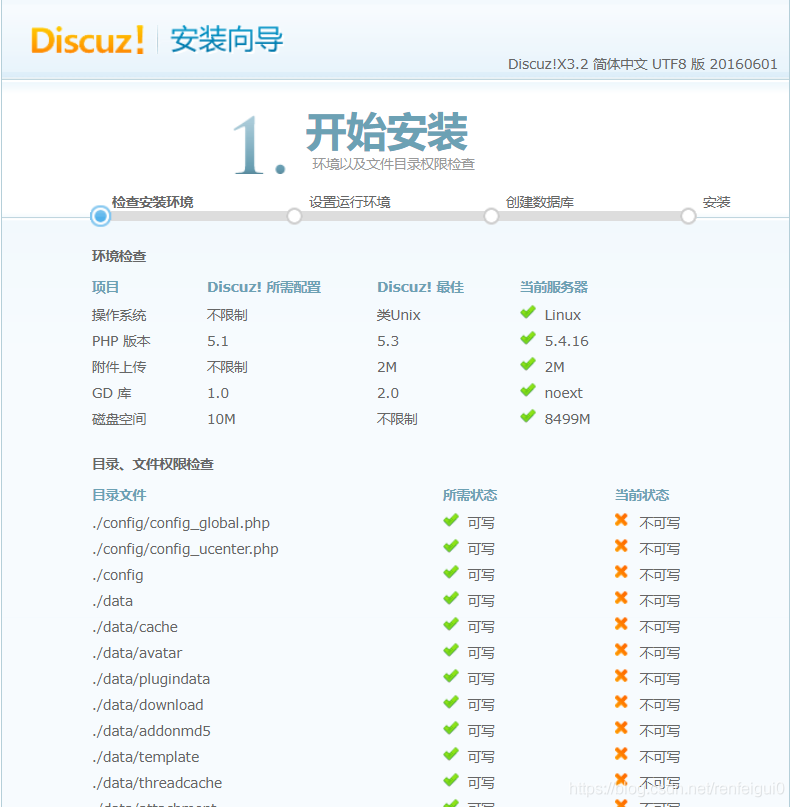794x807 pixels.
Task: Click the Discuz! 最佳 column header
Action: coord(420,287)
